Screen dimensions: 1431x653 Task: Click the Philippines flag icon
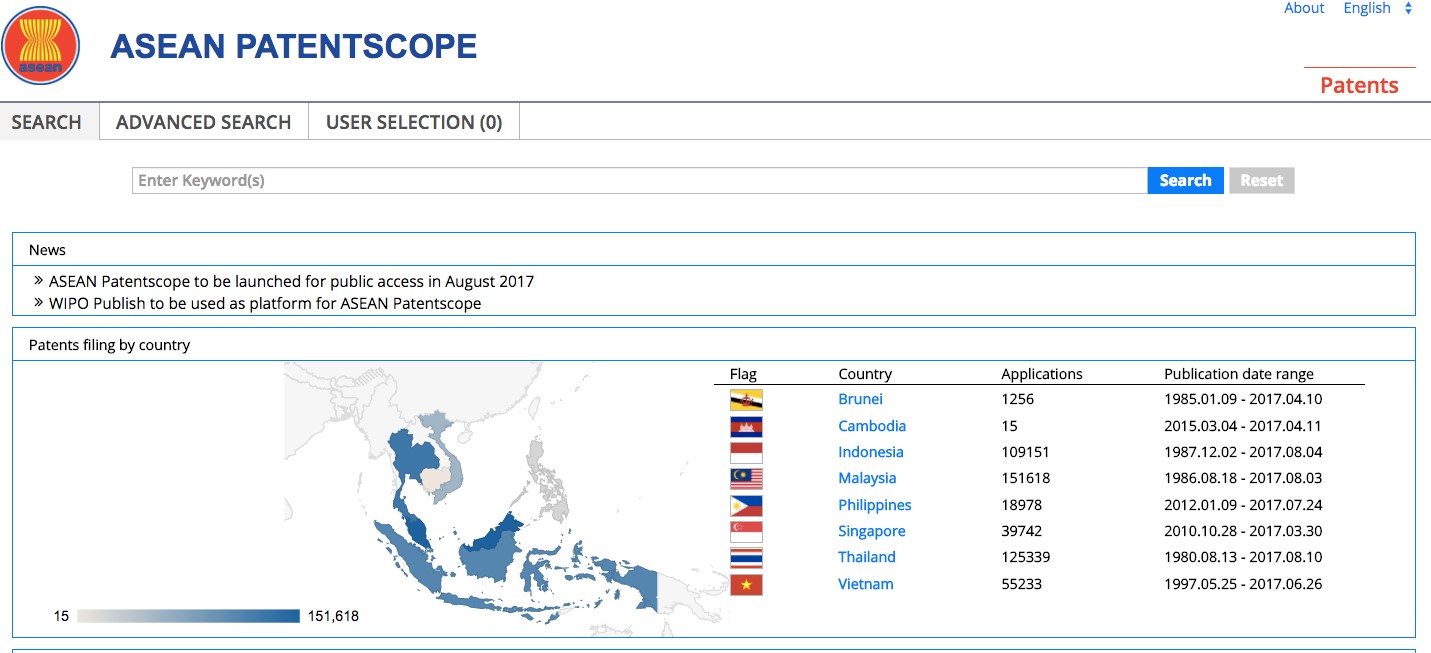click(746, 506)
